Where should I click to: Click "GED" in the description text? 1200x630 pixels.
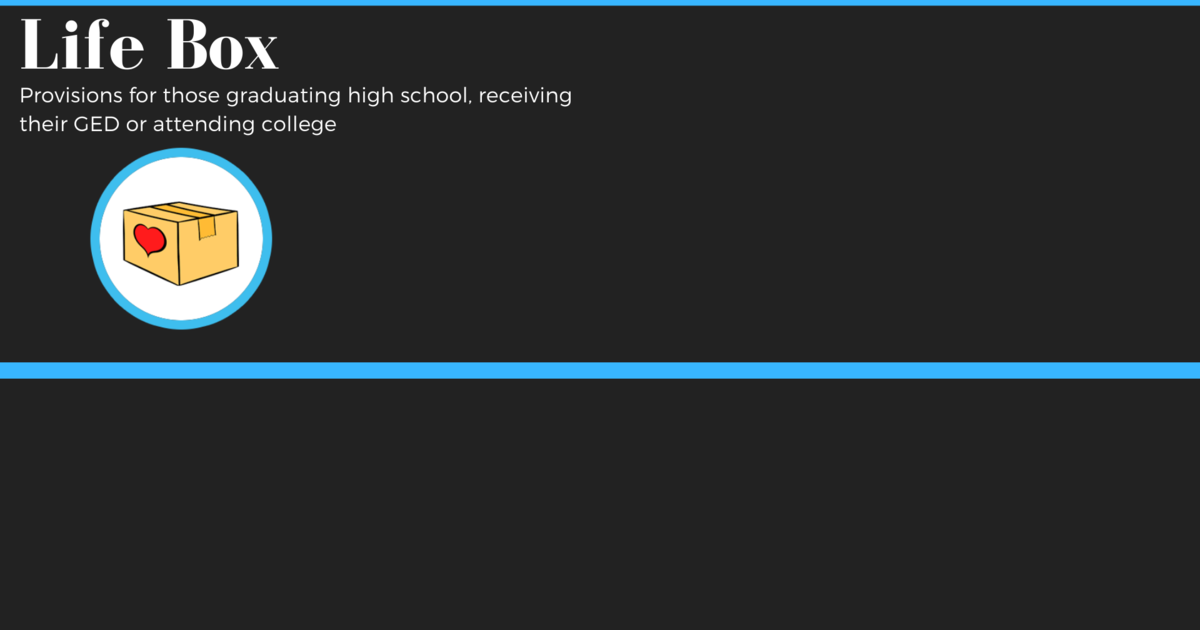pyautogui.click(x=94, y=125)
